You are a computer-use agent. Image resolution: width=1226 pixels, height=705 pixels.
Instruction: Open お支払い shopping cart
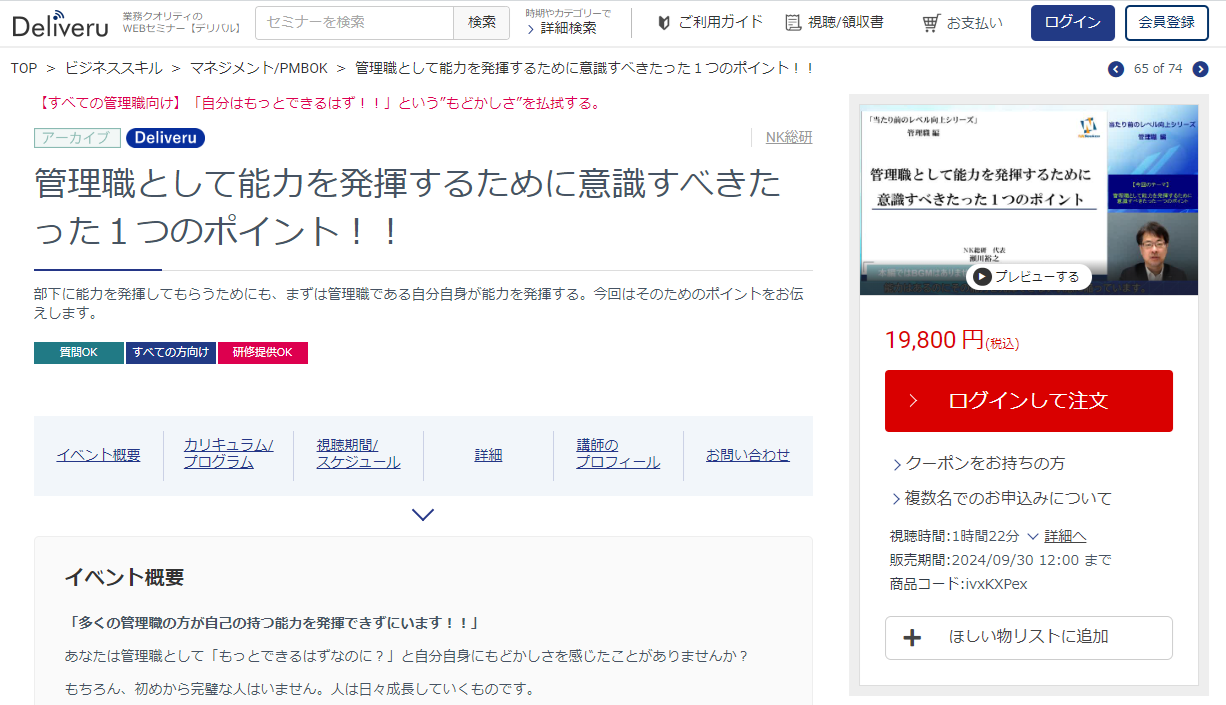click(x=962, y=22)
